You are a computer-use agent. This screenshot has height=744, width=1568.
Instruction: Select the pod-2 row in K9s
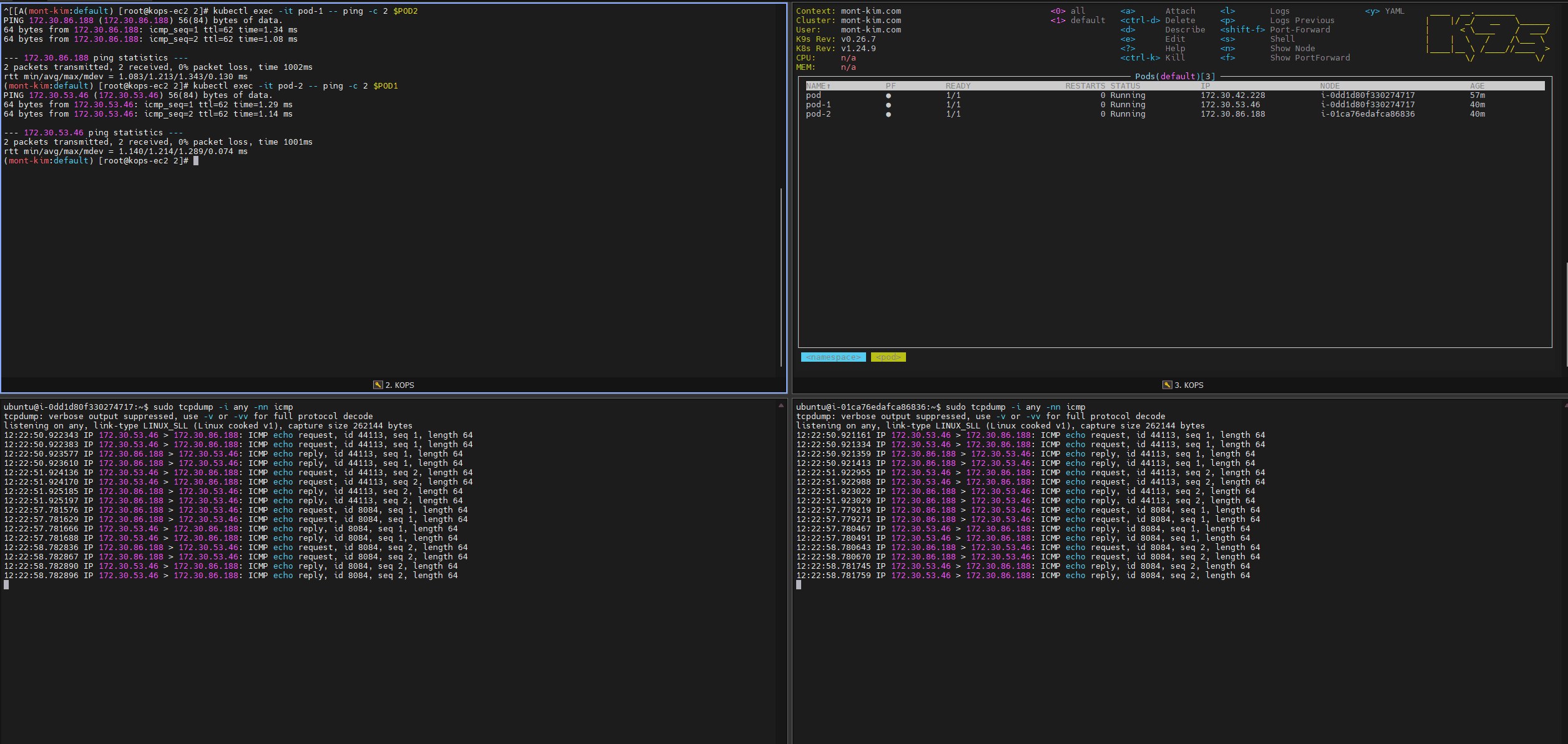(x=818, y=114)
